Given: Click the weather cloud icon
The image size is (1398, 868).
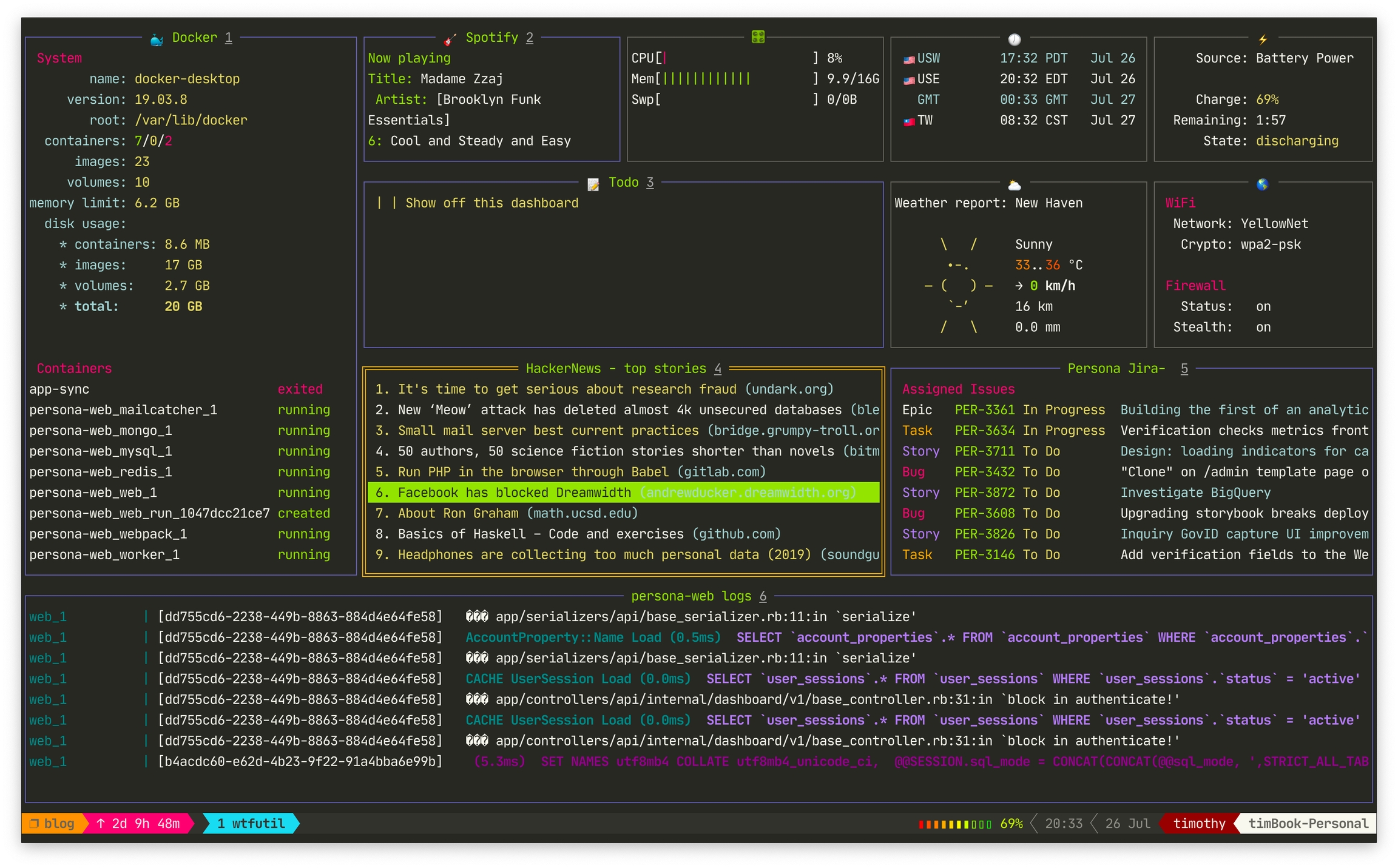Looking at the screenshot, I should point(1014,185).
